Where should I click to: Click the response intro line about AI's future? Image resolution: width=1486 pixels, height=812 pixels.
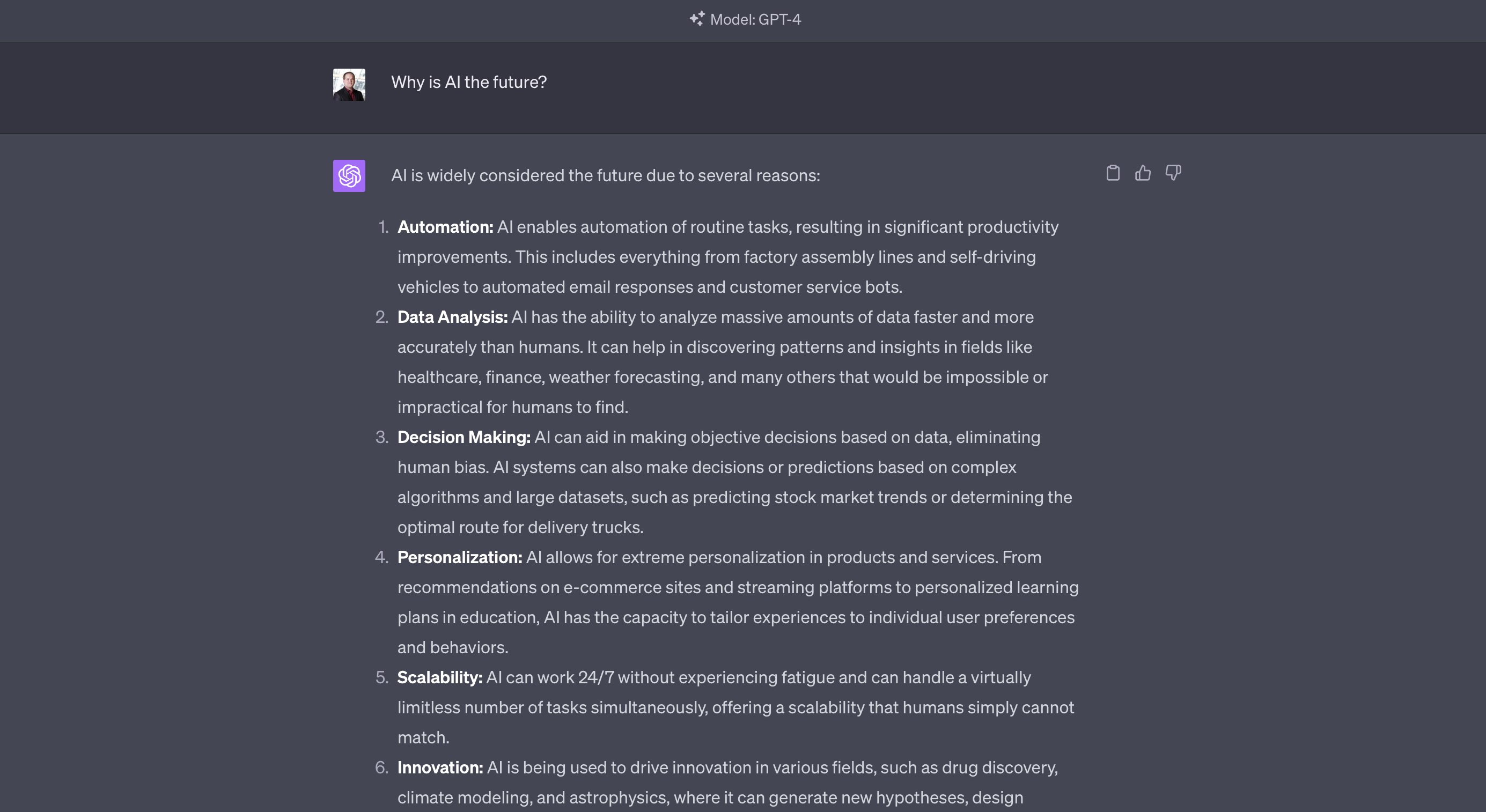tap(605, 175)
